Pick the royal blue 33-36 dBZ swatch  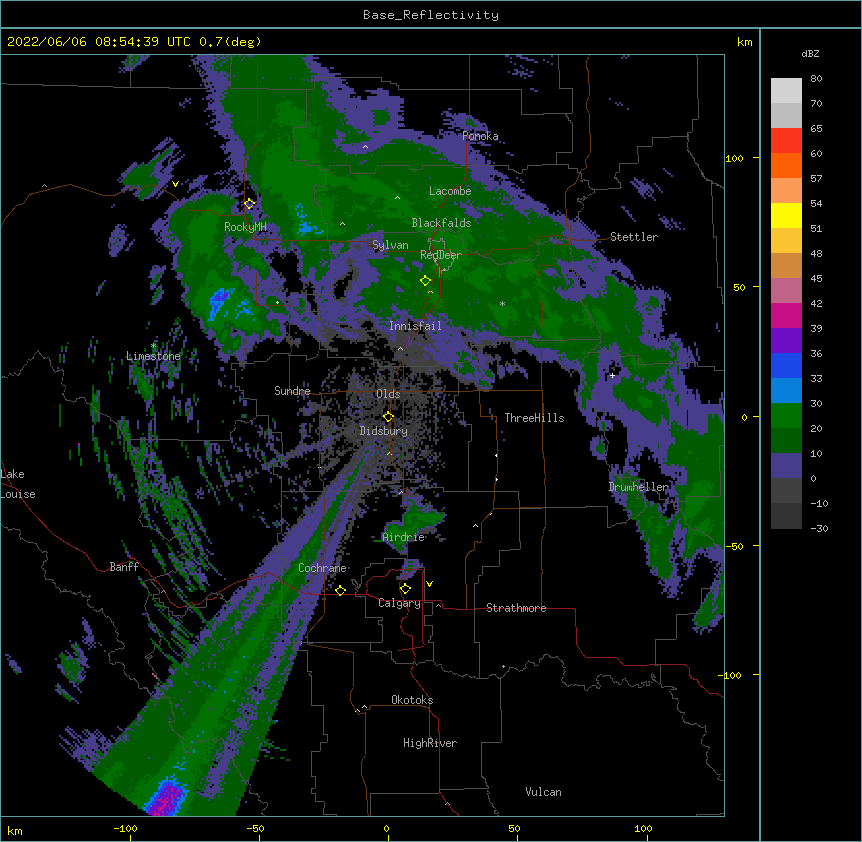point(786,365)
